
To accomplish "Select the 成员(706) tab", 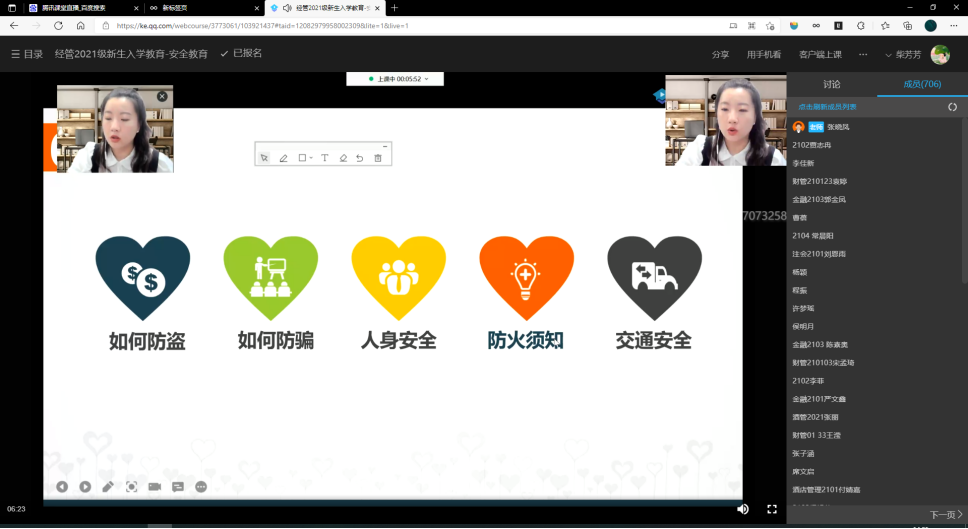I will click(x=922, y=84).
